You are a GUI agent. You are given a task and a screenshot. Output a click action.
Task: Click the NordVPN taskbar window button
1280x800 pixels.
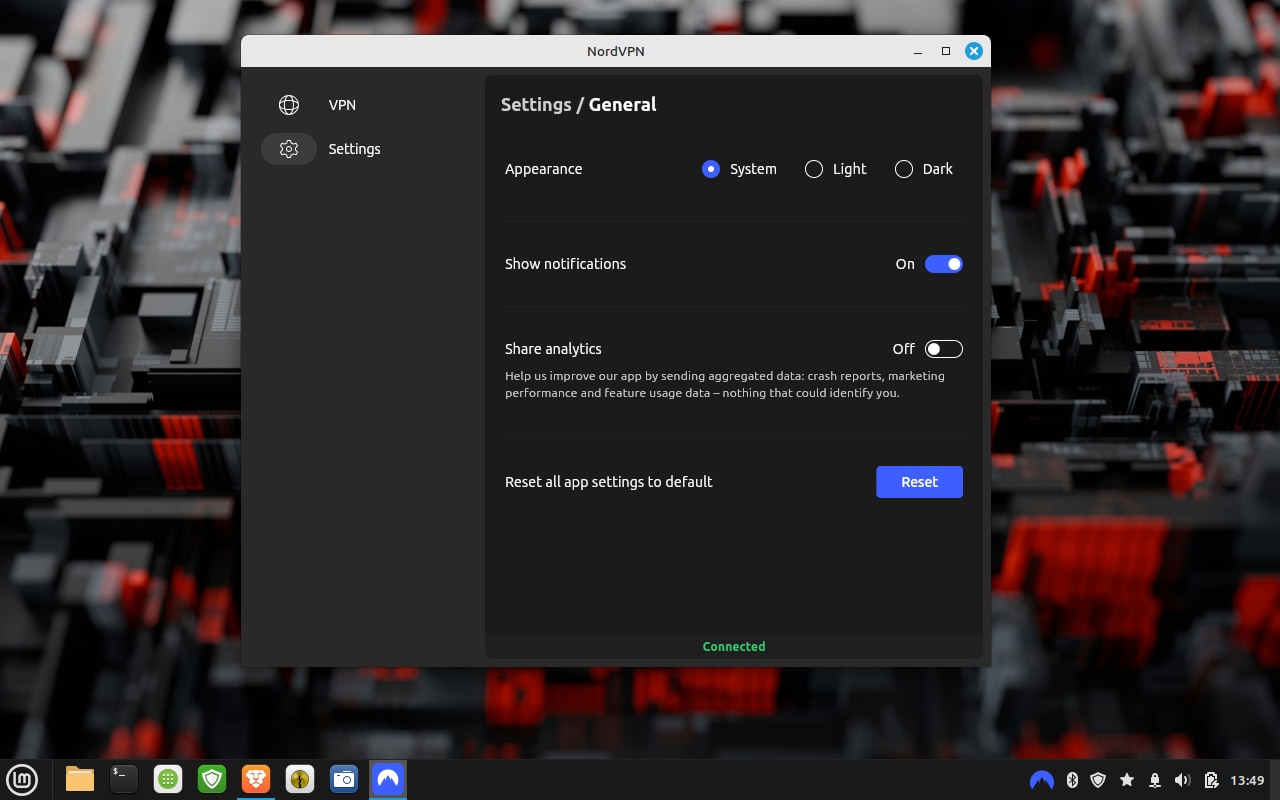point(388,779)
